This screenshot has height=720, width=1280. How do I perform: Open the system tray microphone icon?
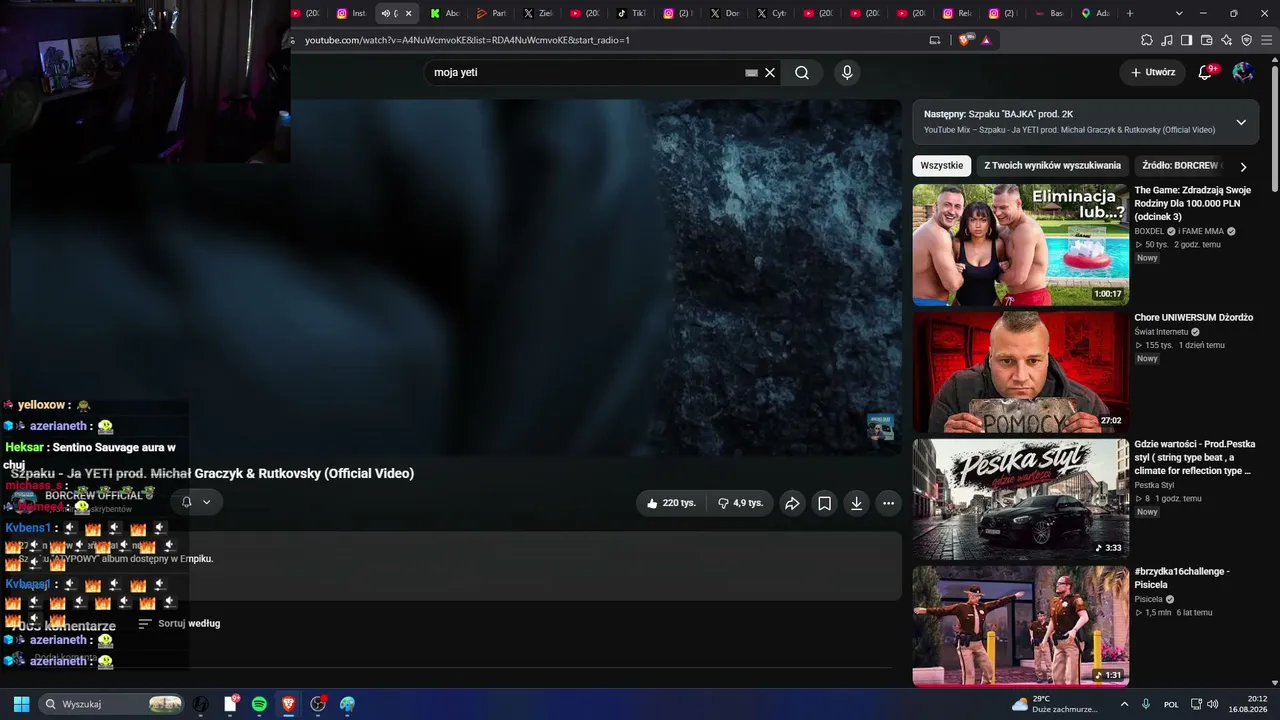1146,704
